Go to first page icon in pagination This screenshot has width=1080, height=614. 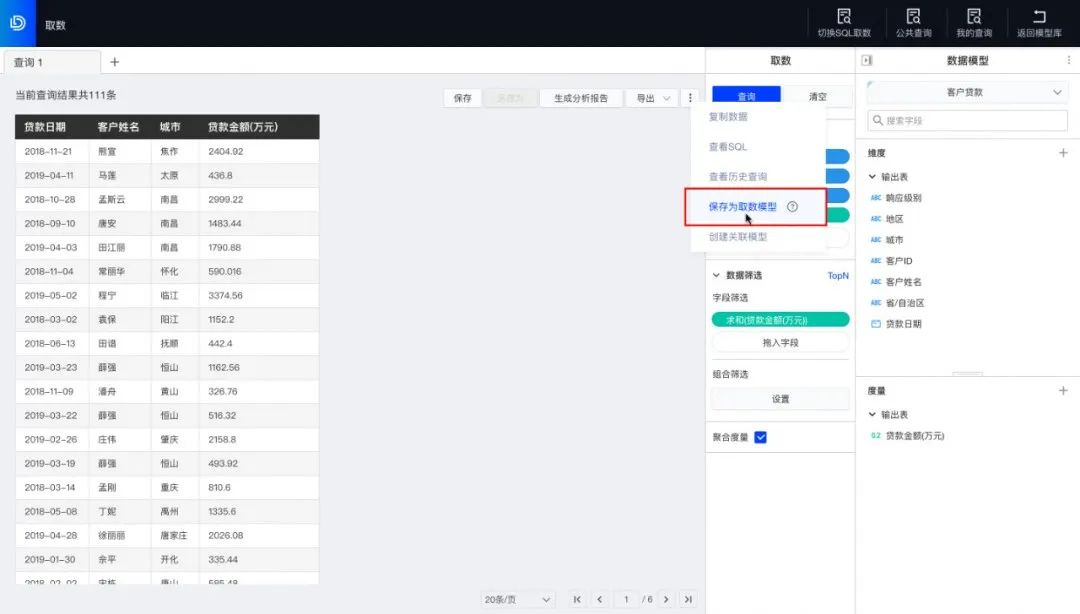[577, 600]
